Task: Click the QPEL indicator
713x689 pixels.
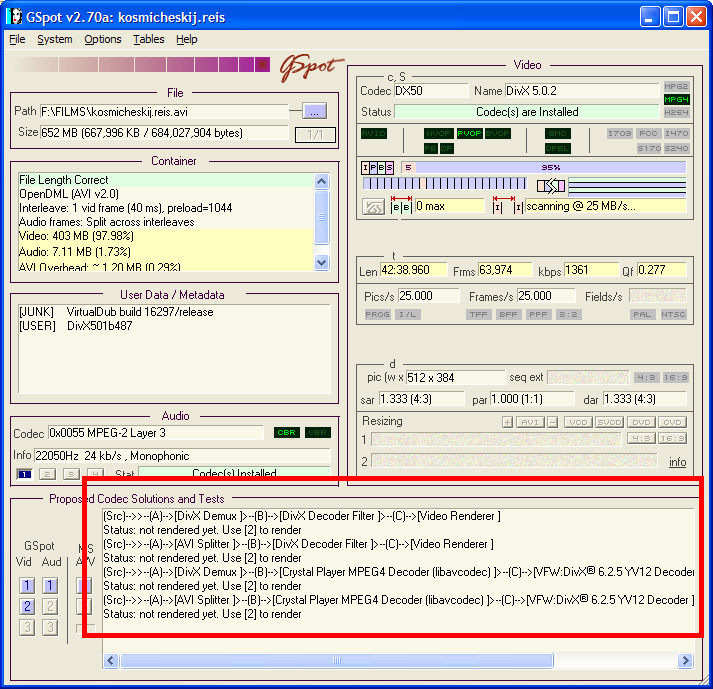Action: (557, 148)
